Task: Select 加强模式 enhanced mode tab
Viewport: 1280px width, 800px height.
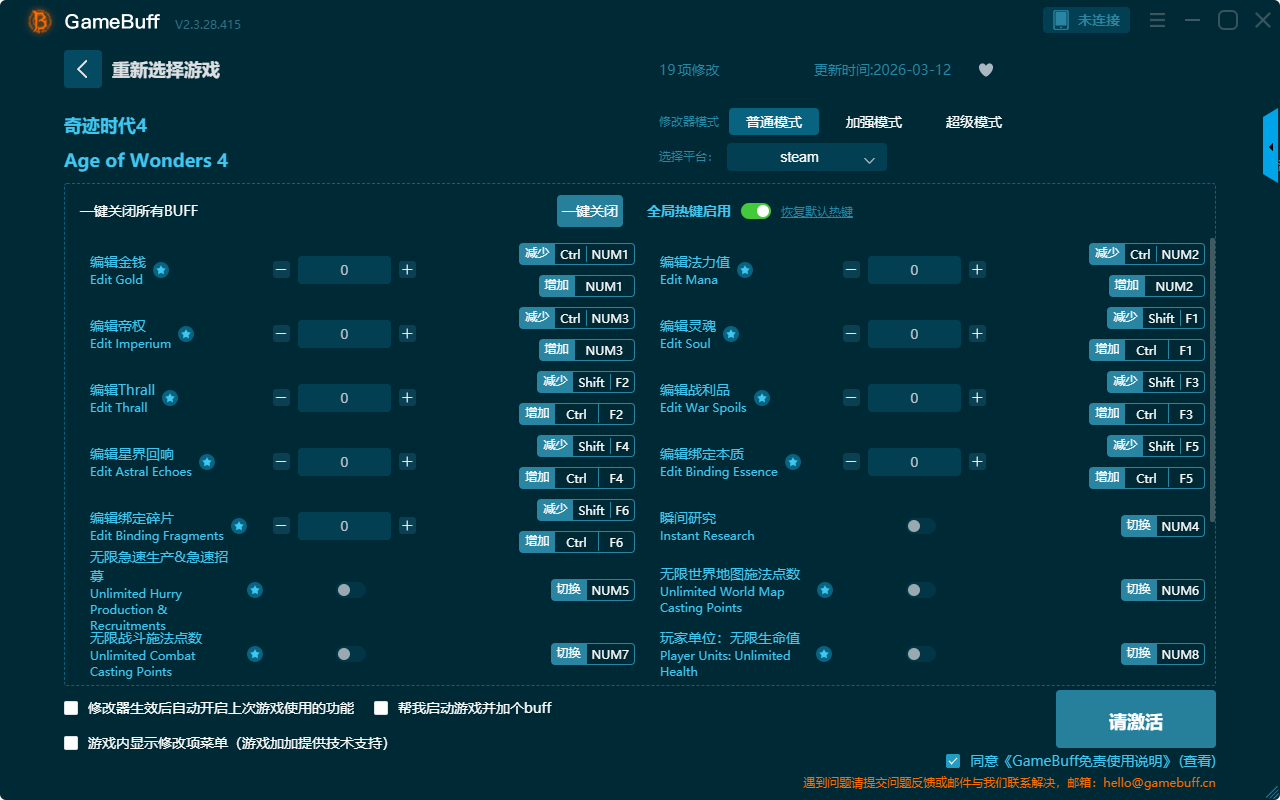Action: (x=874, y=122)
